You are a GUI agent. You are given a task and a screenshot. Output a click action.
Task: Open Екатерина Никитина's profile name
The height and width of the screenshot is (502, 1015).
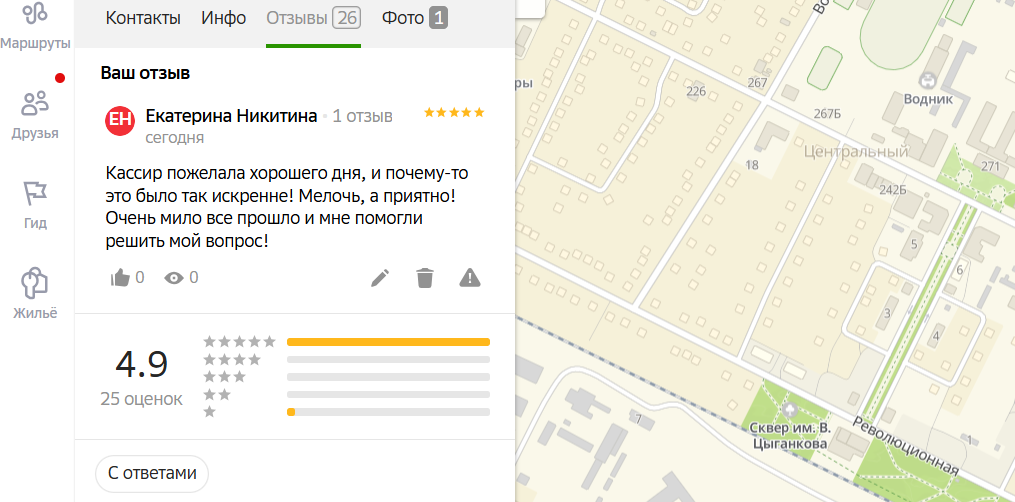coord(232,116)
